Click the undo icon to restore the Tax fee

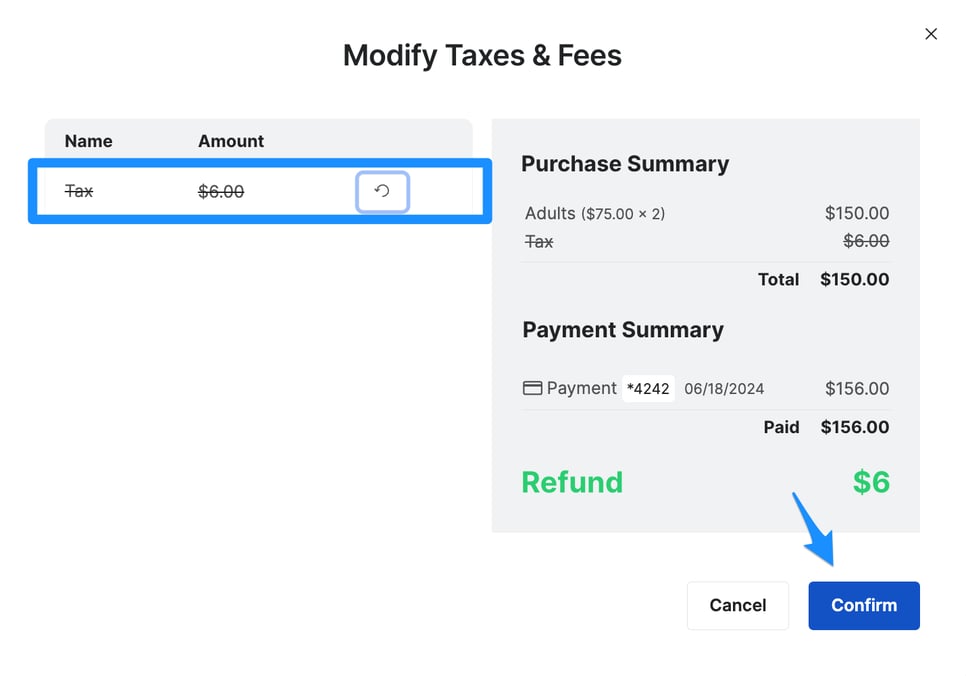[x=382, y=192]
